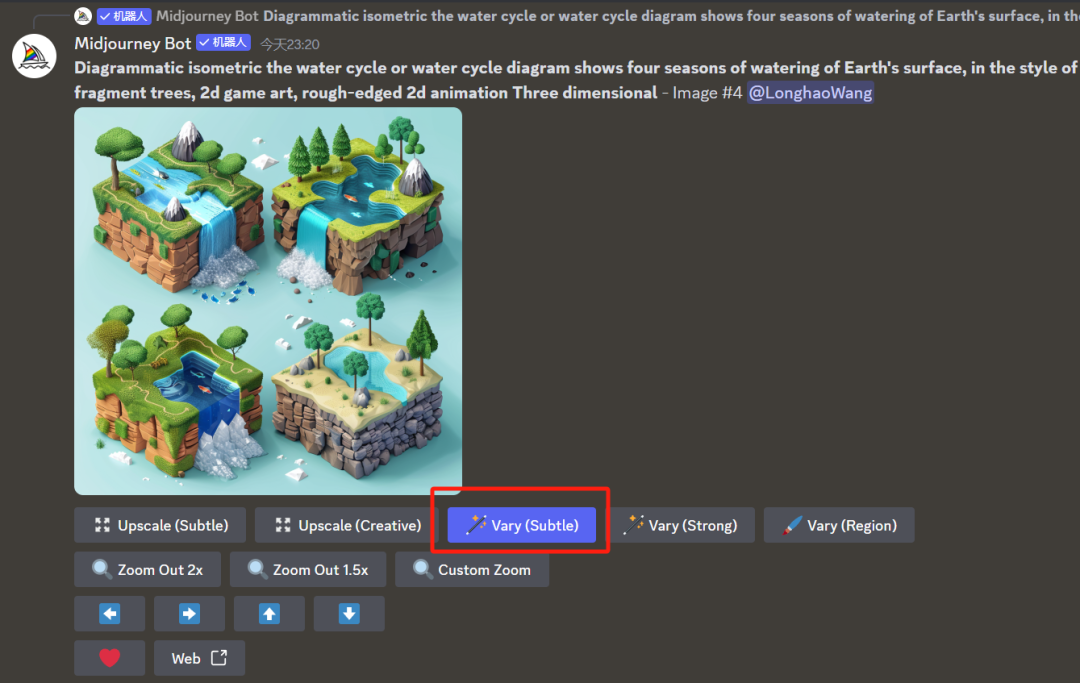Open the generated water cycle image
This screenshot has width=1080, height=683.
[x=268, y=300]
